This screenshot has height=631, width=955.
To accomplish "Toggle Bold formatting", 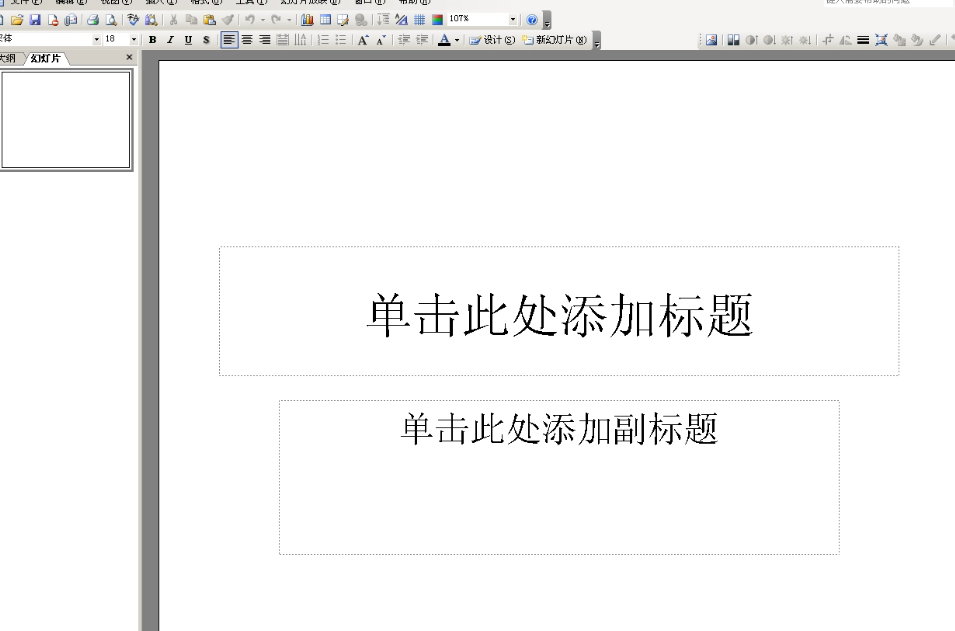I will click(153, 40).
